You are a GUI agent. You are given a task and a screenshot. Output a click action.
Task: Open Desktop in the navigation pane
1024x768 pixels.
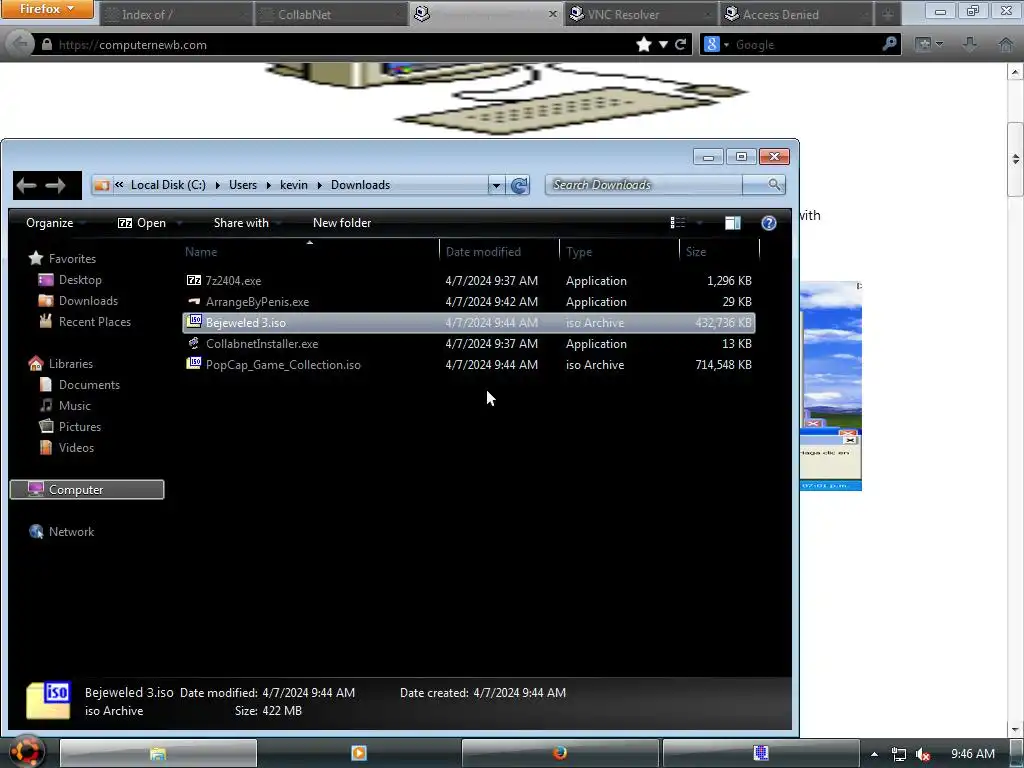[x=80, y=280]
